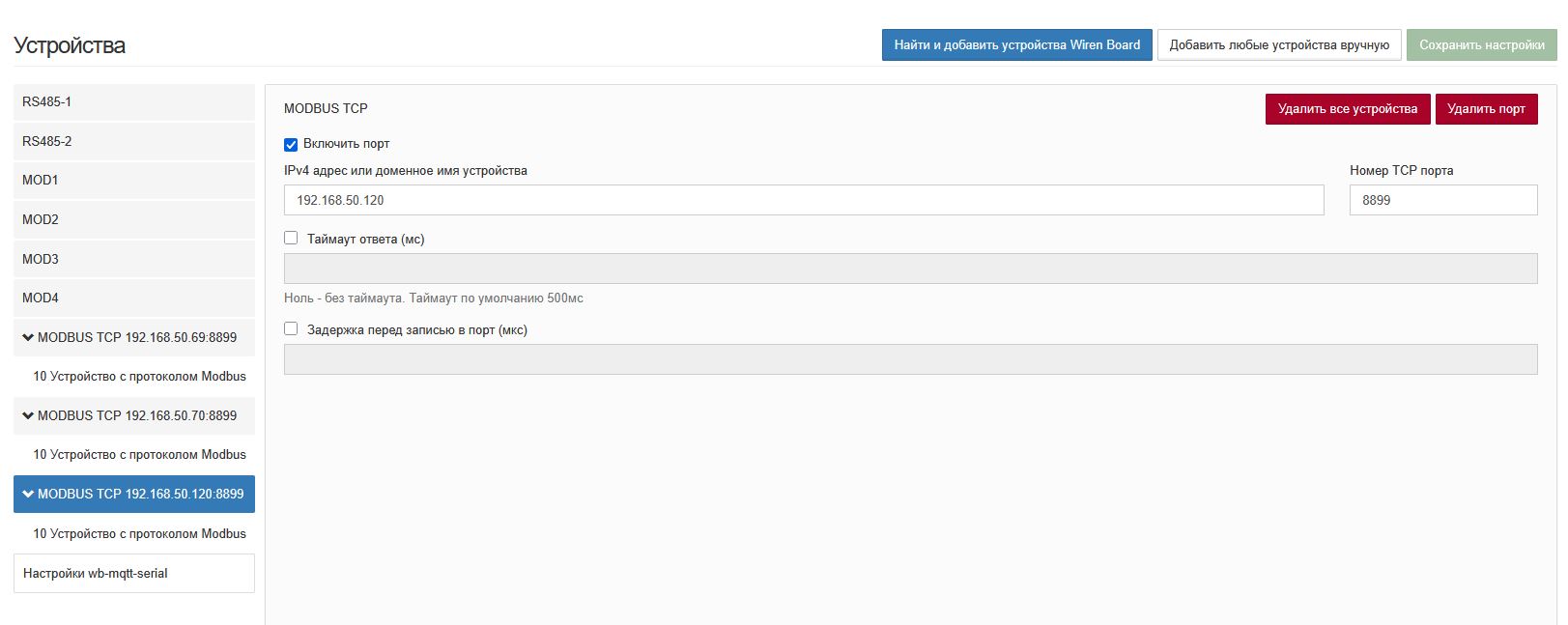The height and width of the screenshot is (625, 1568).
Task: Collapse the MODBUS TCP 192.168.50.69:8899 chevron
Action: coord(28,337)
